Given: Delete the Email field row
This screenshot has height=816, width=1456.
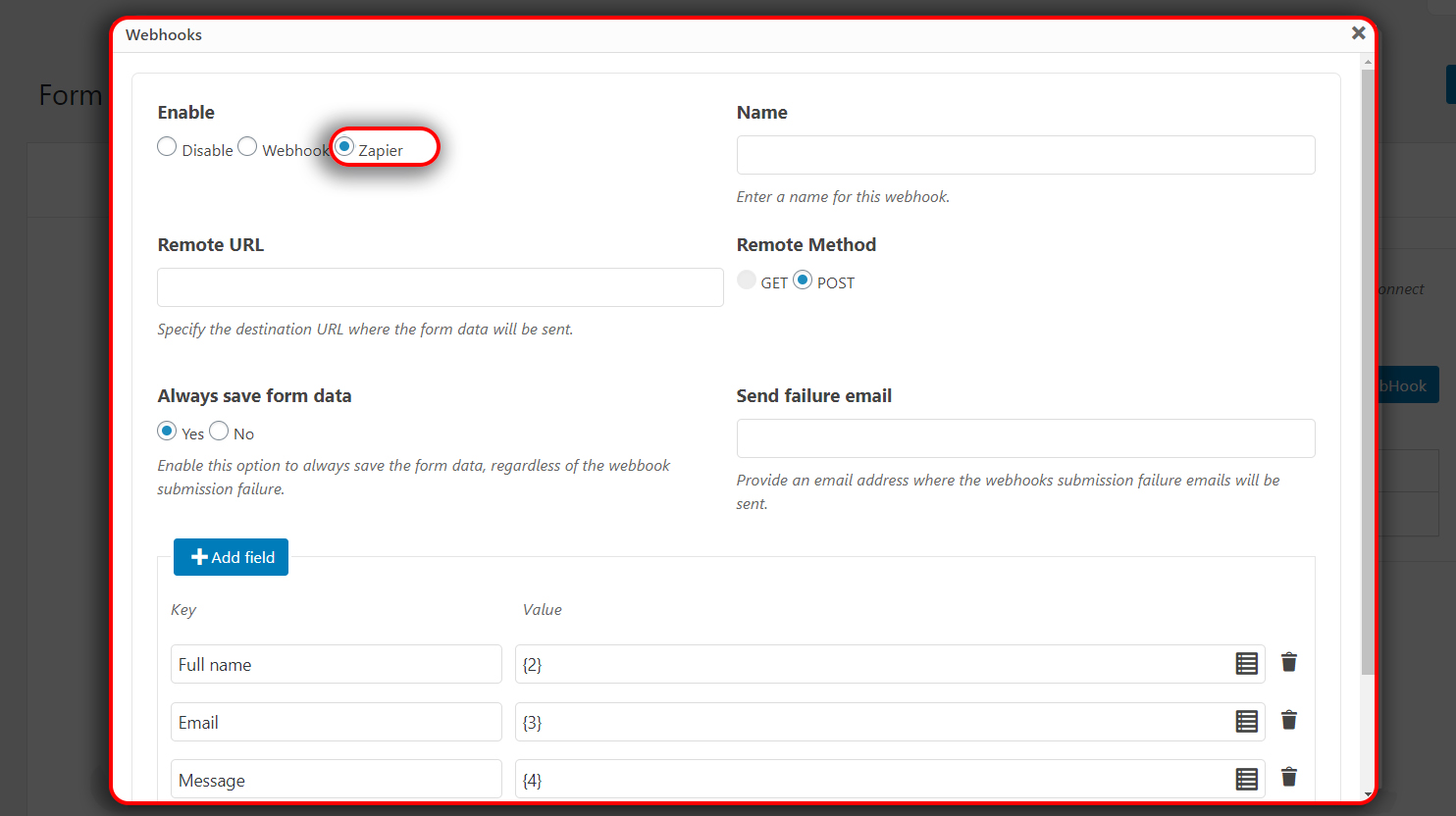Looking at the screenshot, I should [1289, 721].
